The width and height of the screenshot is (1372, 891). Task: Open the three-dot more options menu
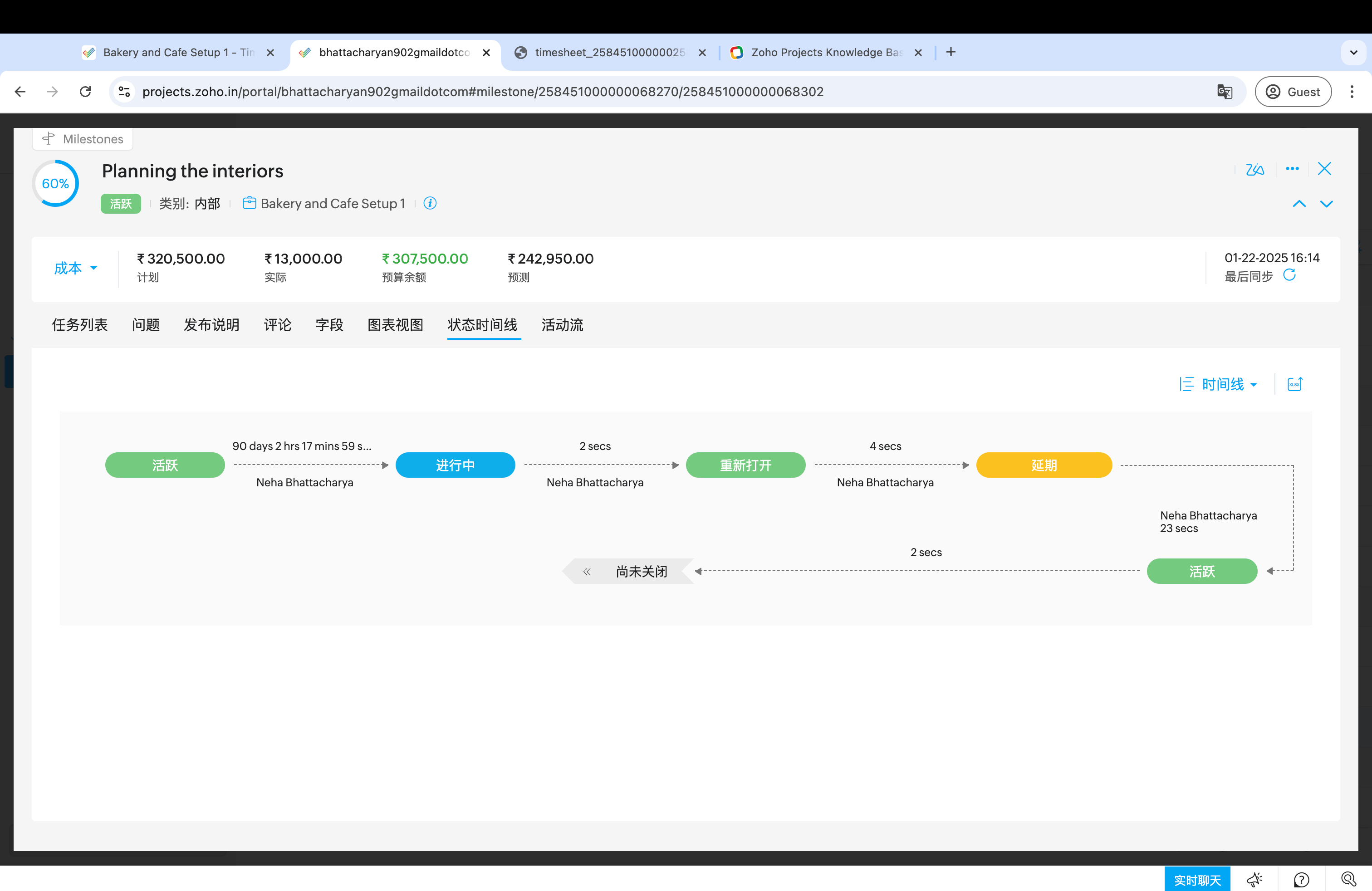[1292, 169]
